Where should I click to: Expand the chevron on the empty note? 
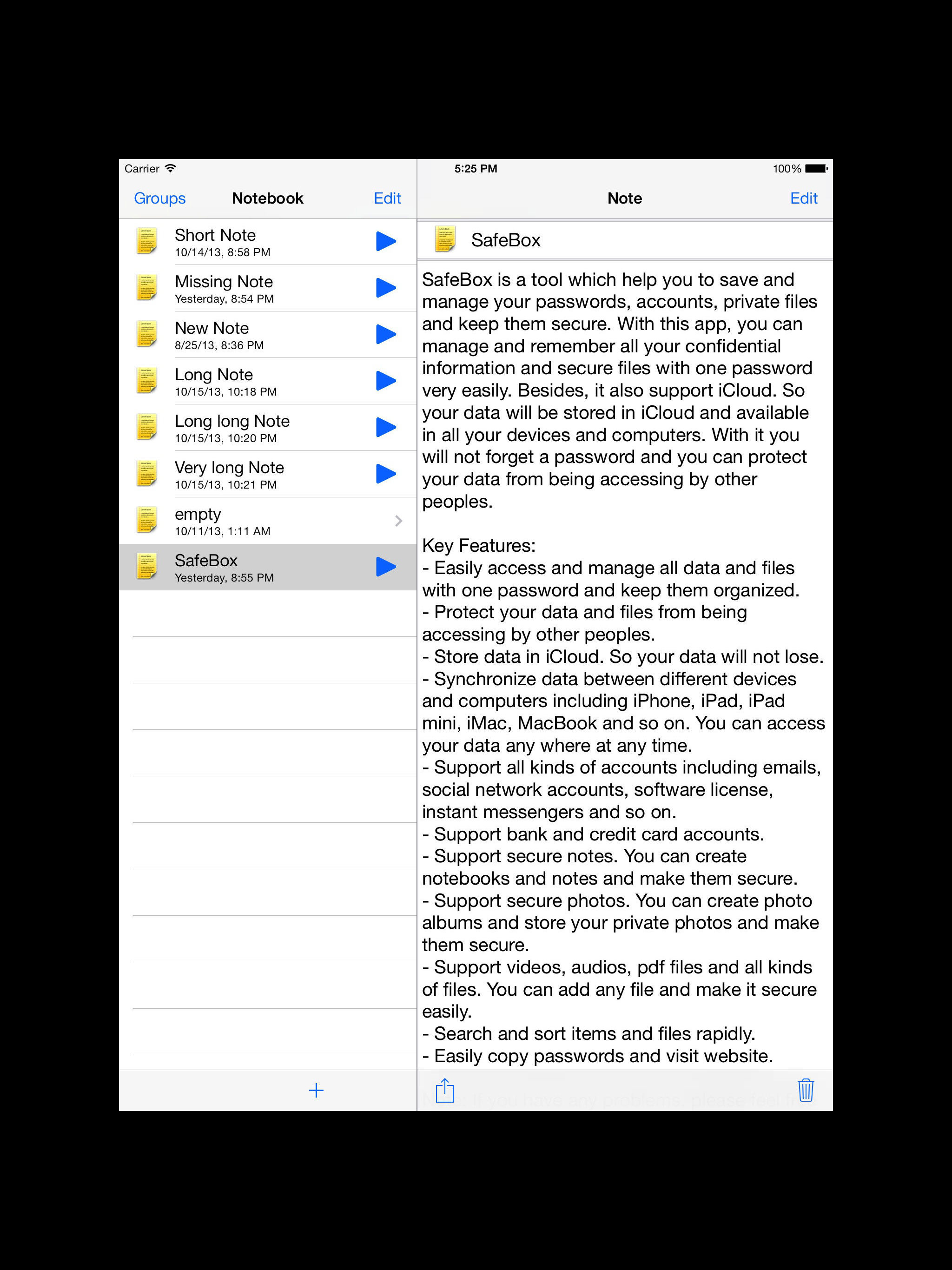[x=398, y=521]
